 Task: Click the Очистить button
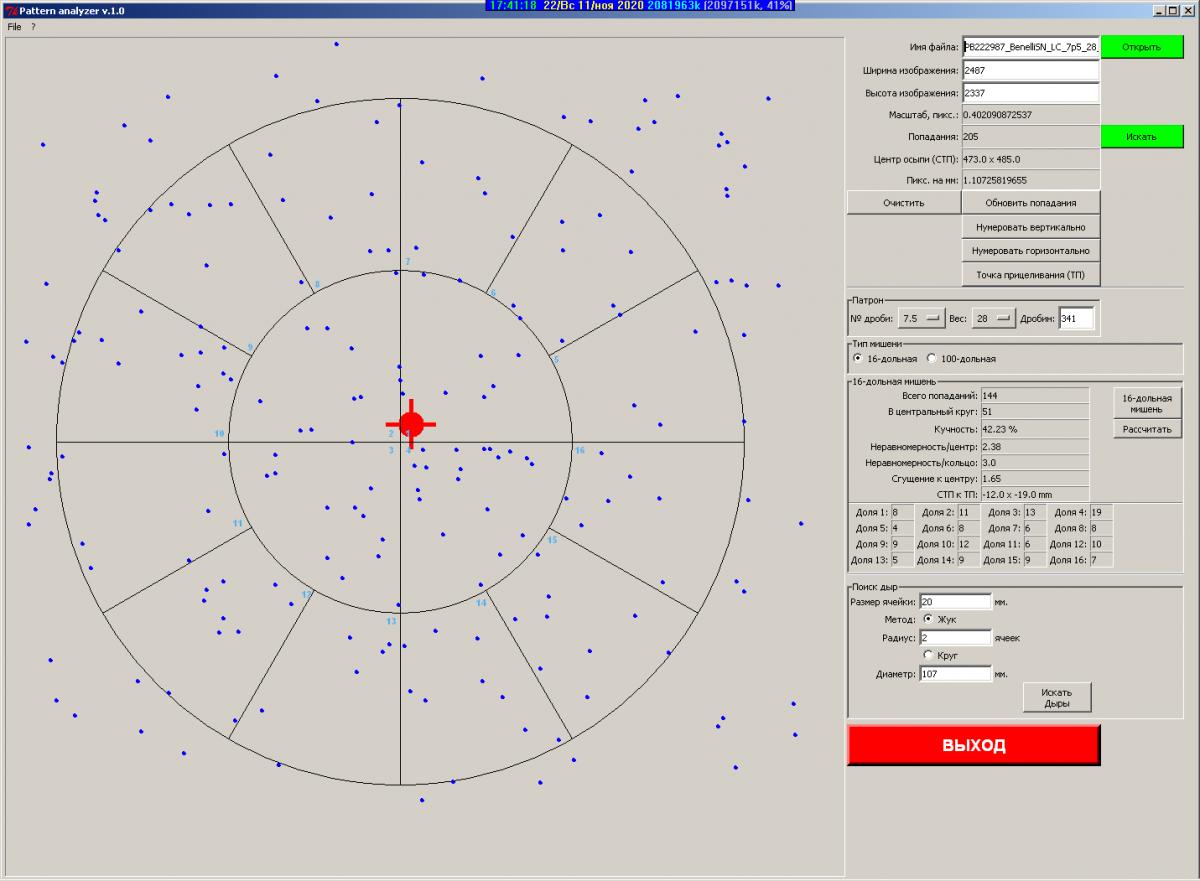(903, 202)
